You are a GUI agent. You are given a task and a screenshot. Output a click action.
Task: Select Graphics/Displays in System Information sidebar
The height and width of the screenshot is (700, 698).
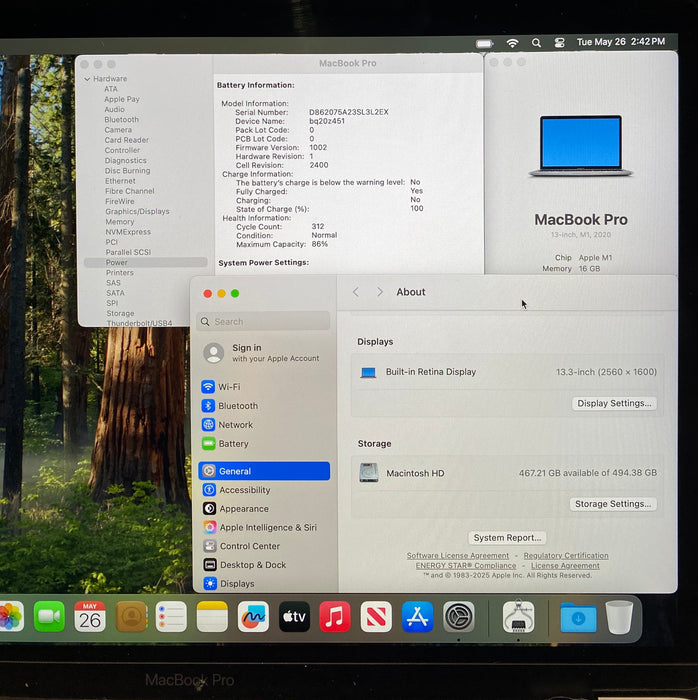(137, 212)
